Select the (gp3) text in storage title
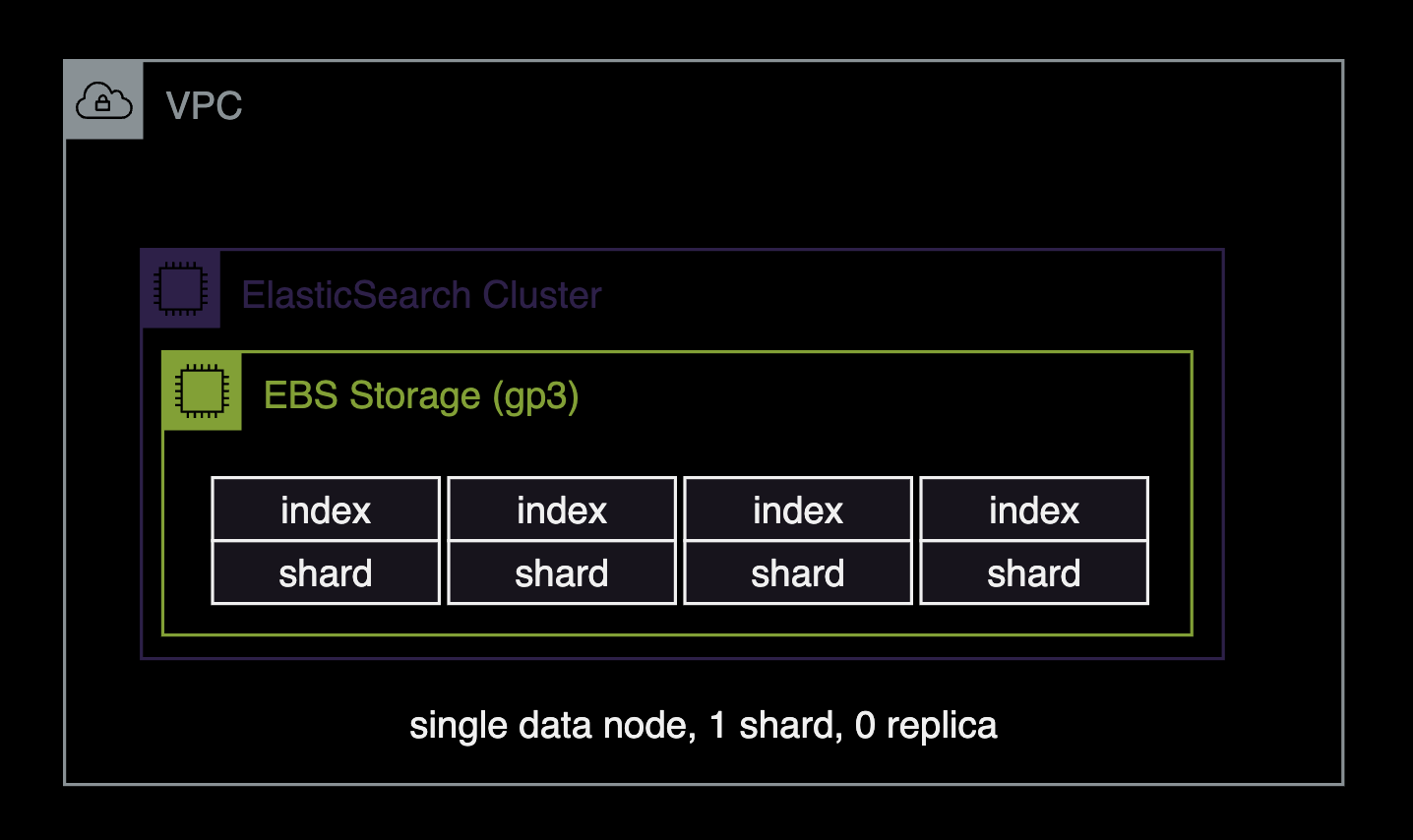The image size is (1413, 840). pyautogui.click(x=535, y=395)
